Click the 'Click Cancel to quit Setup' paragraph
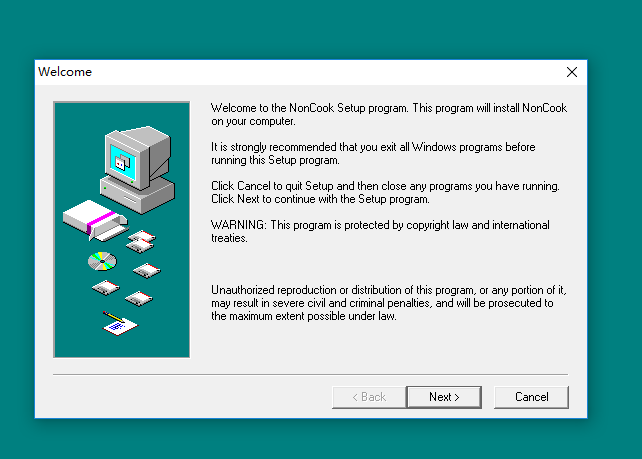 (x=385, y=192)
